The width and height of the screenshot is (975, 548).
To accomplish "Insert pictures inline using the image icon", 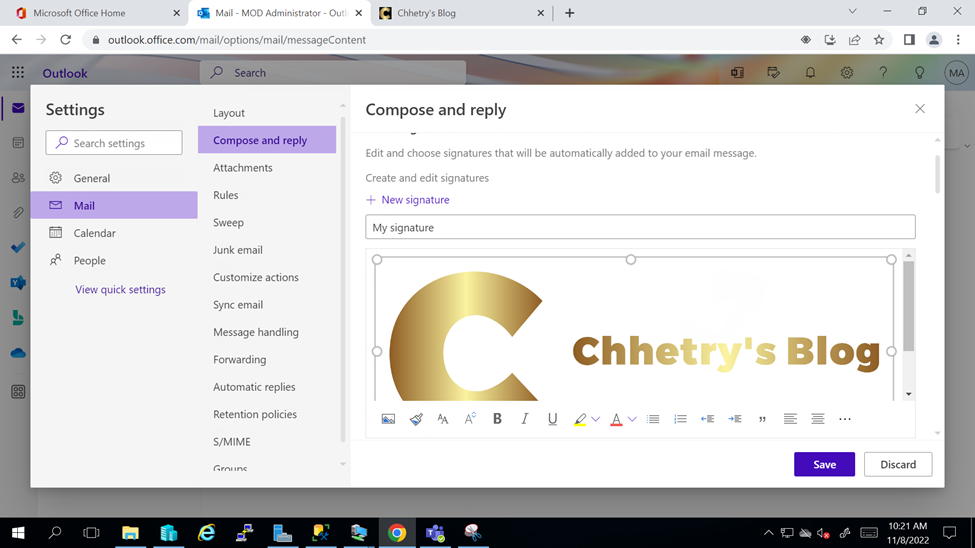I will (388, 419).
